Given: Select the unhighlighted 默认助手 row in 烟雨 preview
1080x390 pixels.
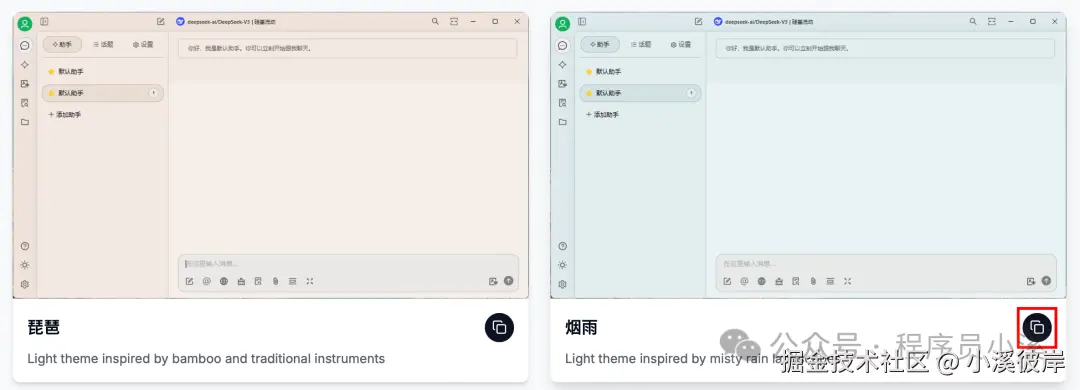Looking at the screenshot, I should [641, 72].
